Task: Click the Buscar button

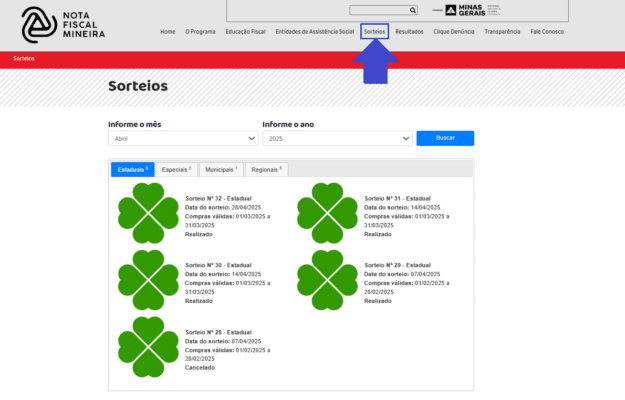Action: click(x=445, y=138)
